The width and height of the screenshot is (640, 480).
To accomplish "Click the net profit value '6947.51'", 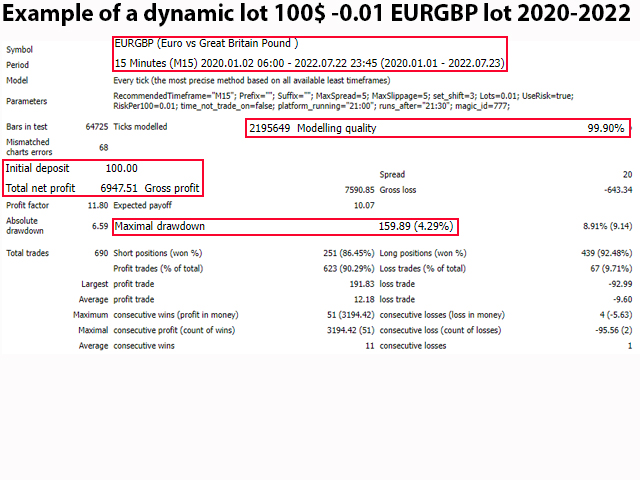I will point(119,188).
